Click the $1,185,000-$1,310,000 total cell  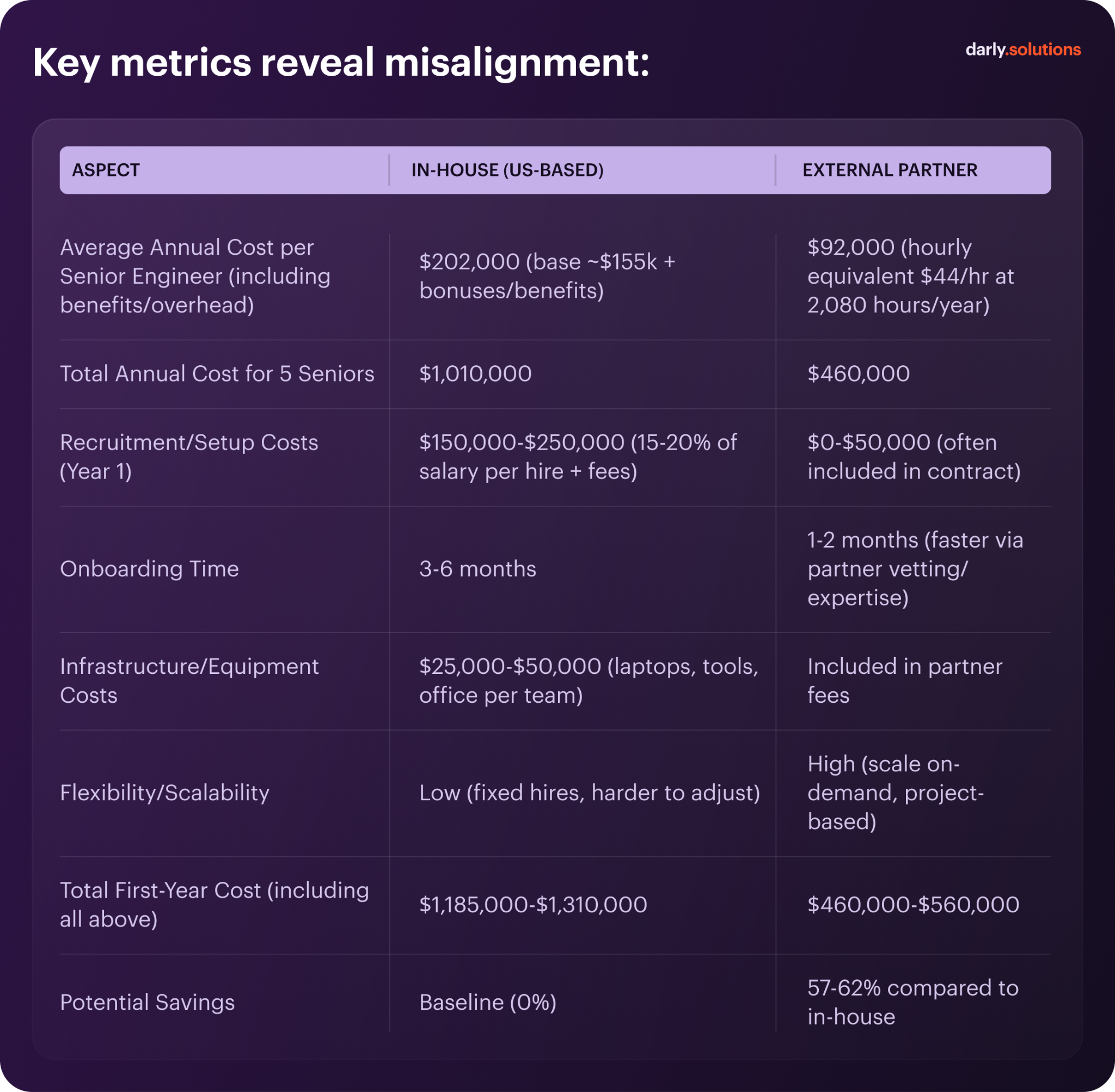(533, 905)
